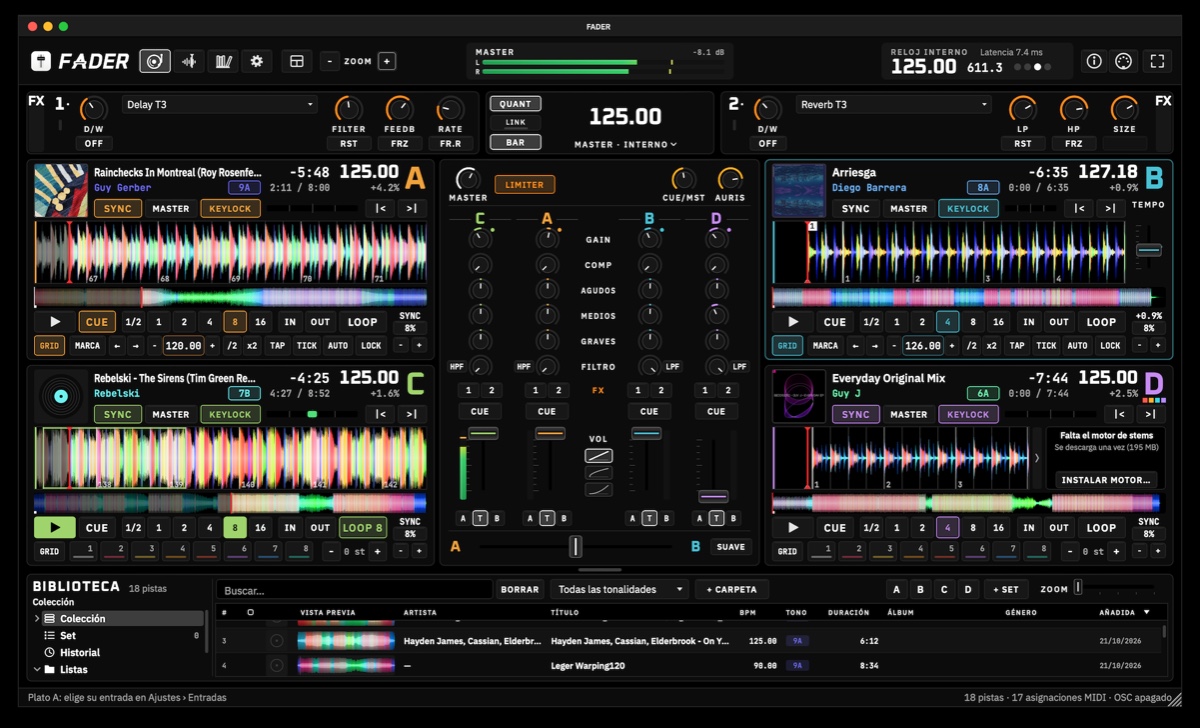Open the waveform view icon in top toolbar

click(189, 61)
